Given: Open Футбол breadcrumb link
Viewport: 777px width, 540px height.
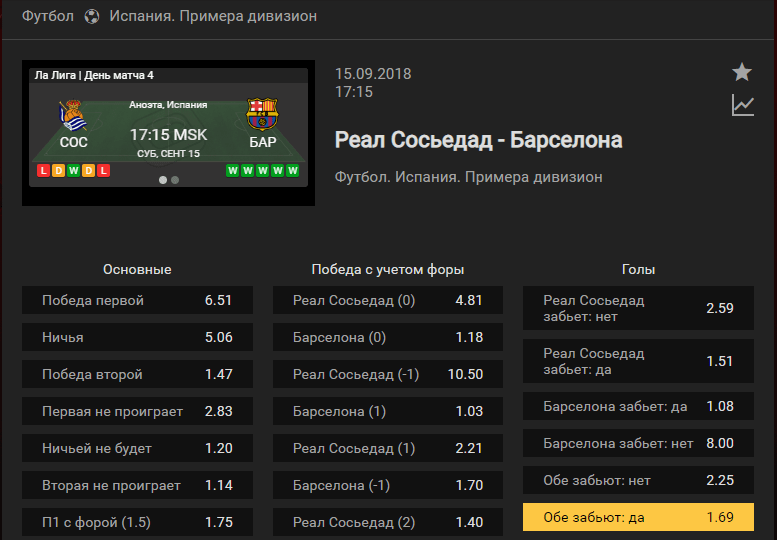Looking at the screenshot, I should 48,16.
